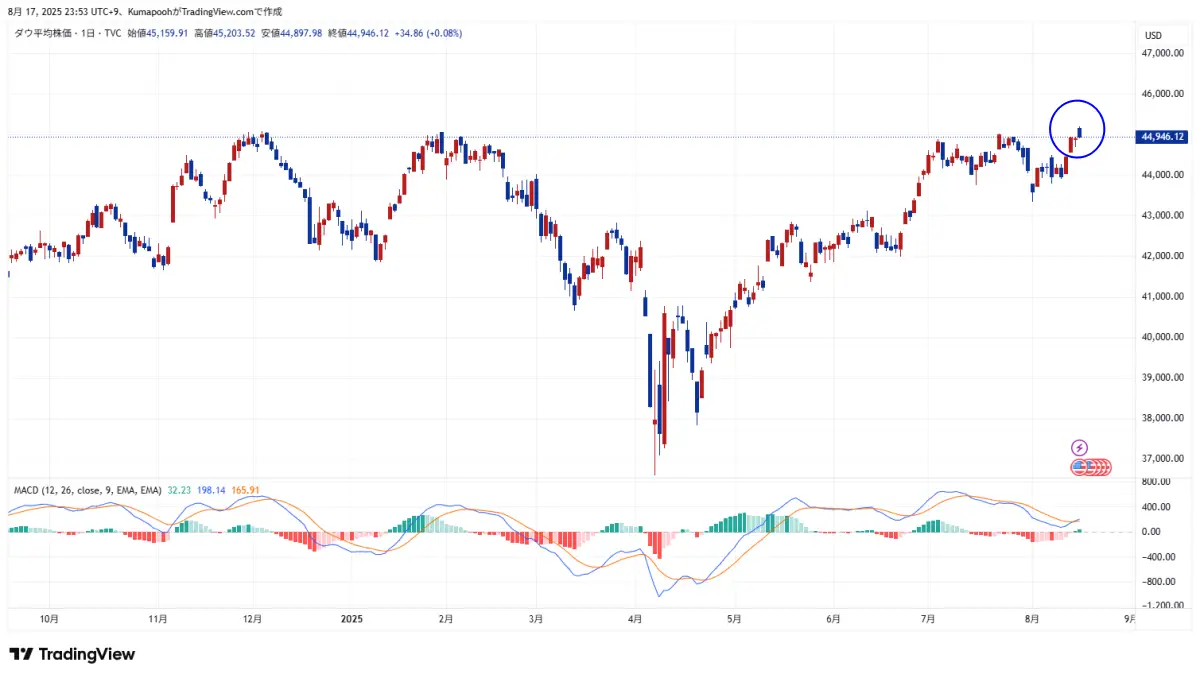
Task: Click the current price label 44,946.12
Action: 1162,137
